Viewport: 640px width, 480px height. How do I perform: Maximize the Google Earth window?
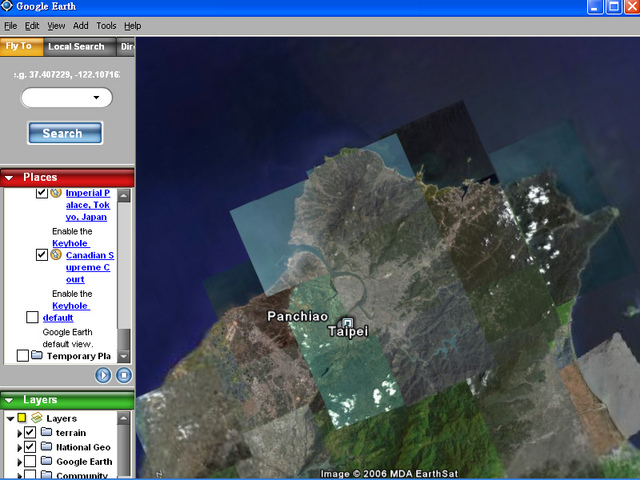click(613, 7)
